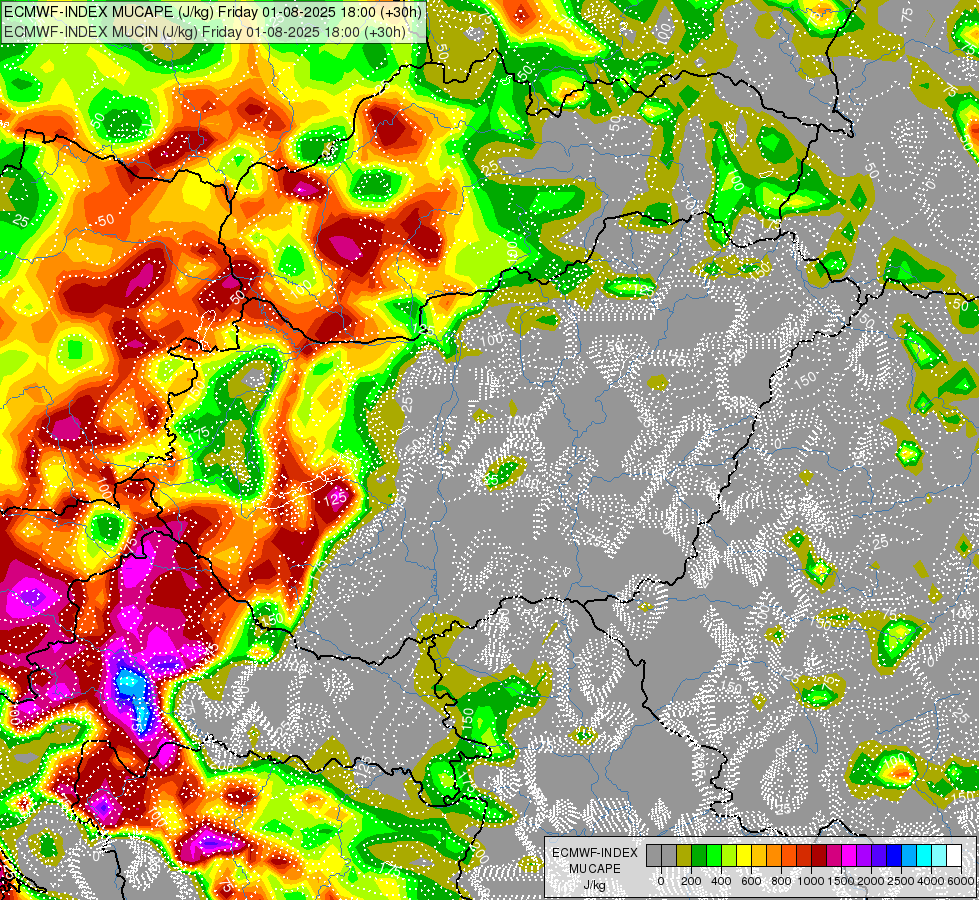Select the amber legend swatch right of 600
The image size is (979, 900).
click(x=759, y=855)
